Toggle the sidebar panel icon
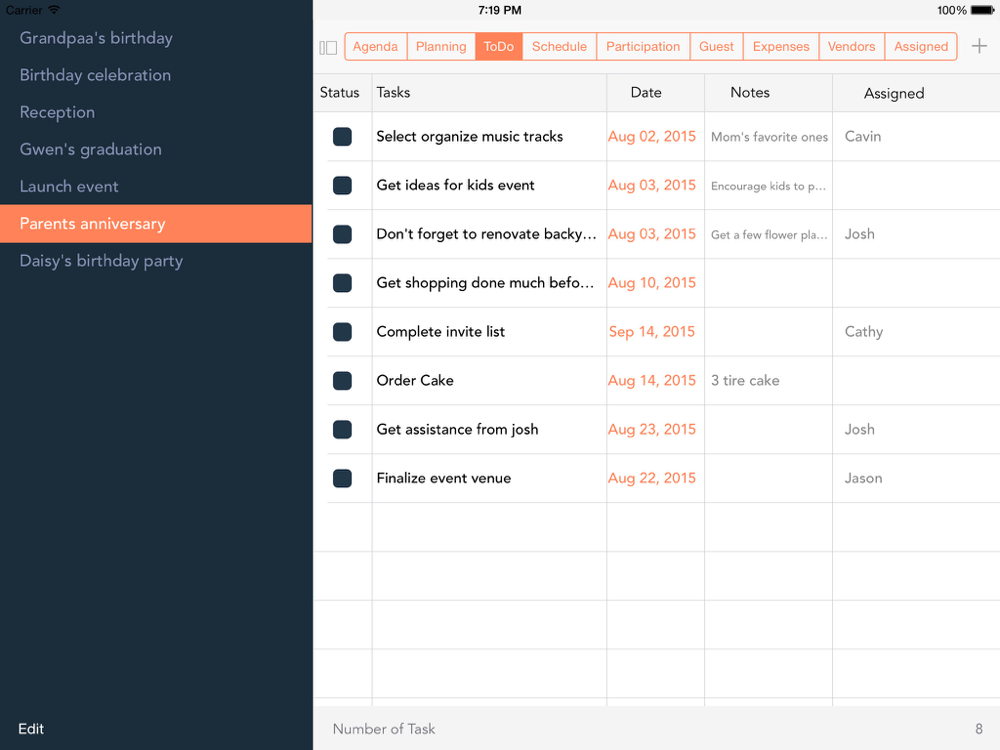The height and width of the screenshot is (750, 1000). point(328,47)
